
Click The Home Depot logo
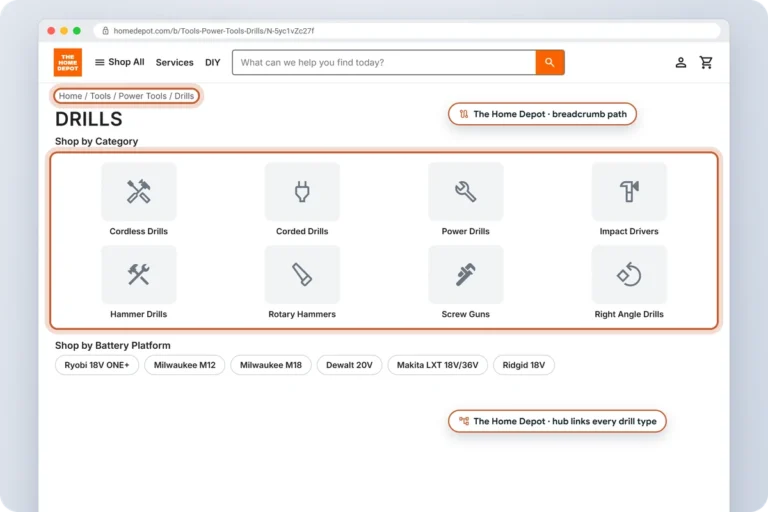click(68, 62)
